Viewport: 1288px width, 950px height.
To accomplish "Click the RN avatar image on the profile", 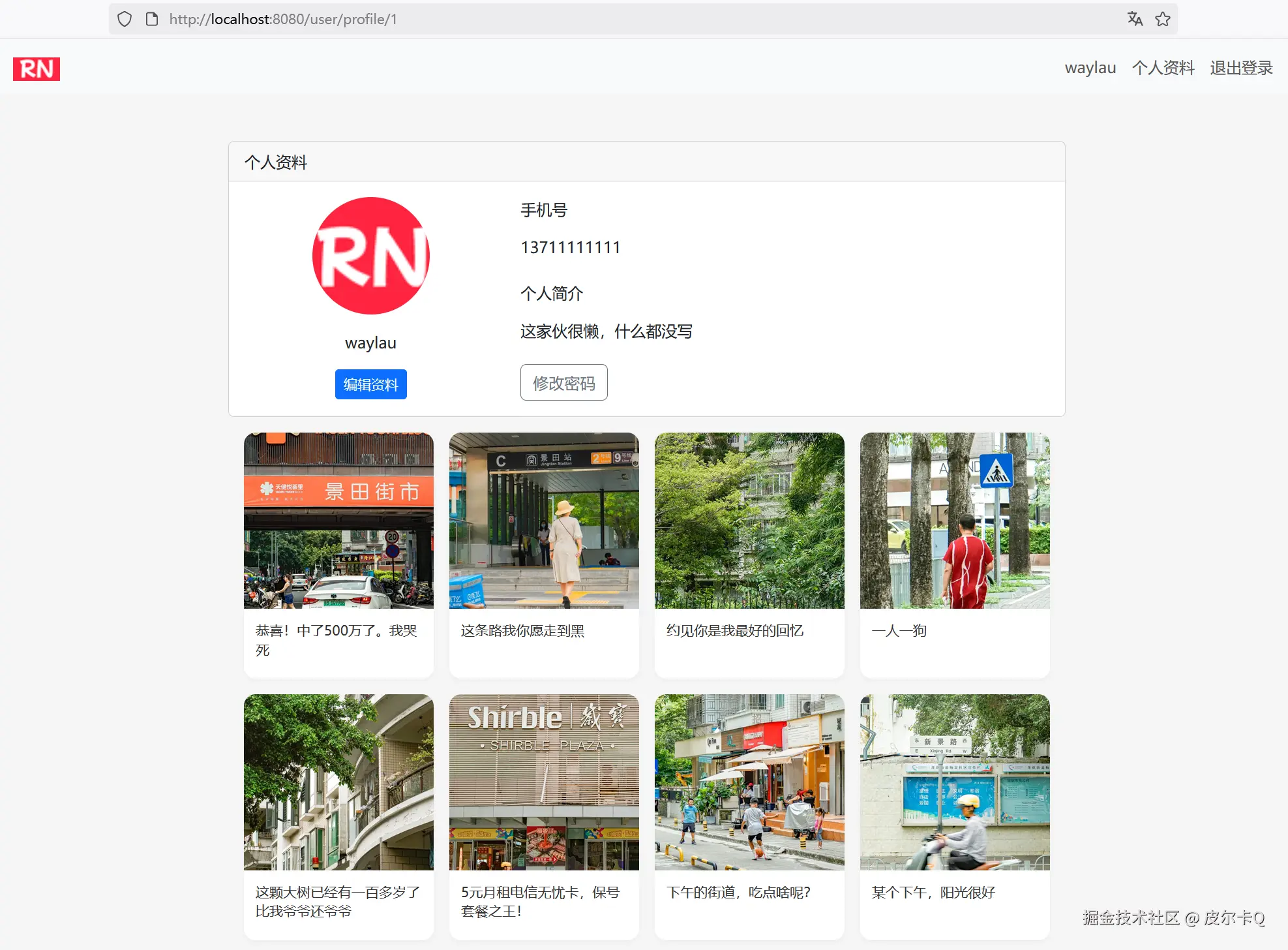I will point(370,256).
